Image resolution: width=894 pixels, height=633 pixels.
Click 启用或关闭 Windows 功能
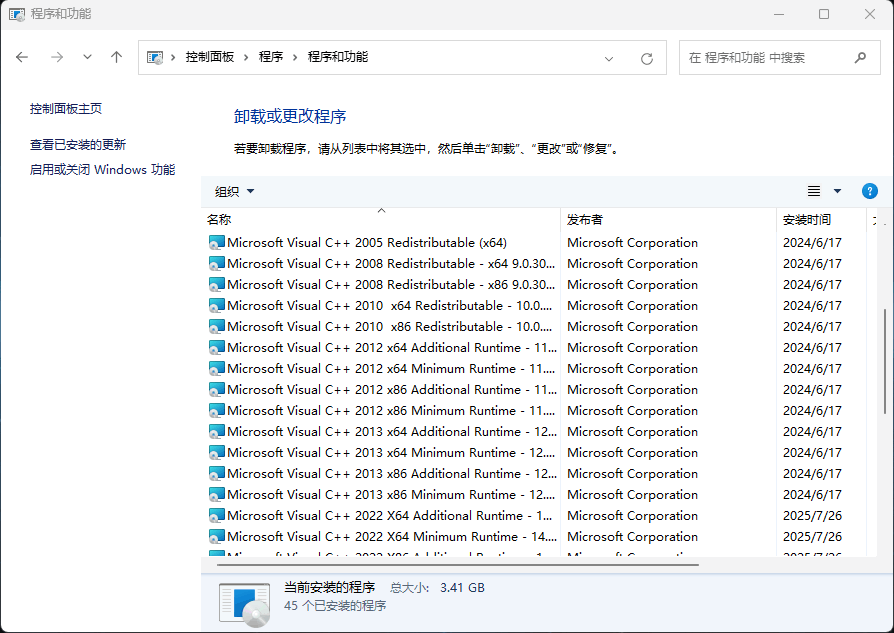[x=102, y=170]
